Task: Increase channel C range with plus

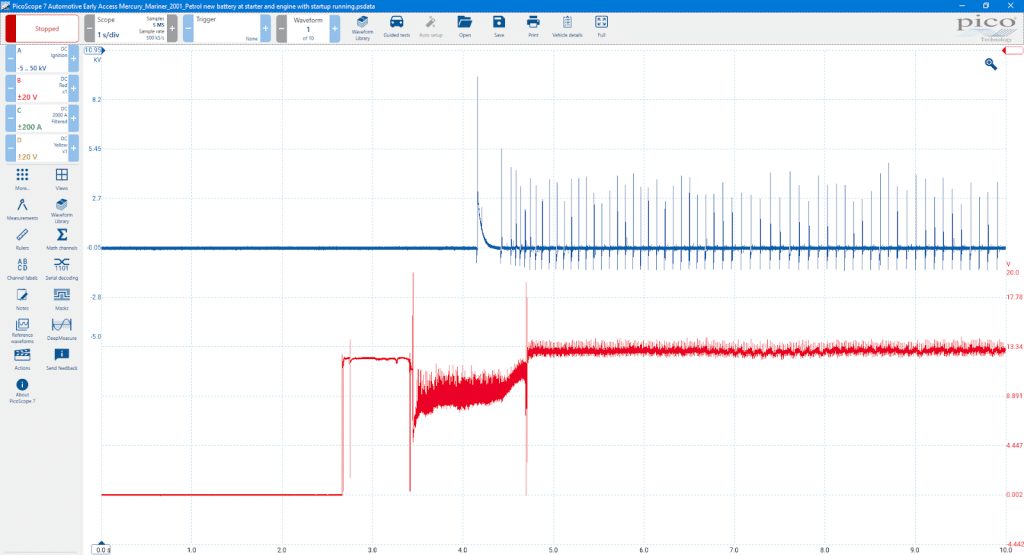Action: (x=73, y=119)
